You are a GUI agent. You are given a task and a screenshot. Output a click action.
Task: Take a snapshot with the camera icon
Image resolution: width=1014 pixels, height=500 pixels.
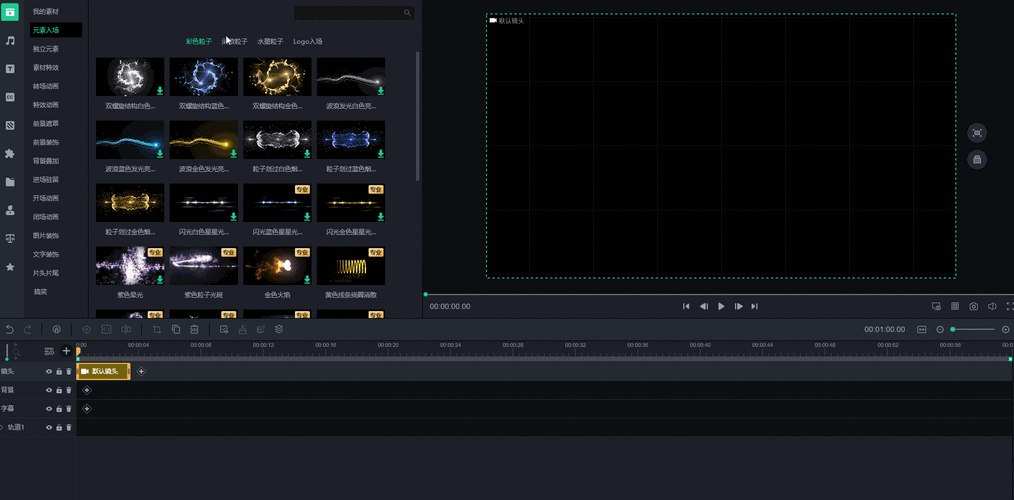point(973,307)
